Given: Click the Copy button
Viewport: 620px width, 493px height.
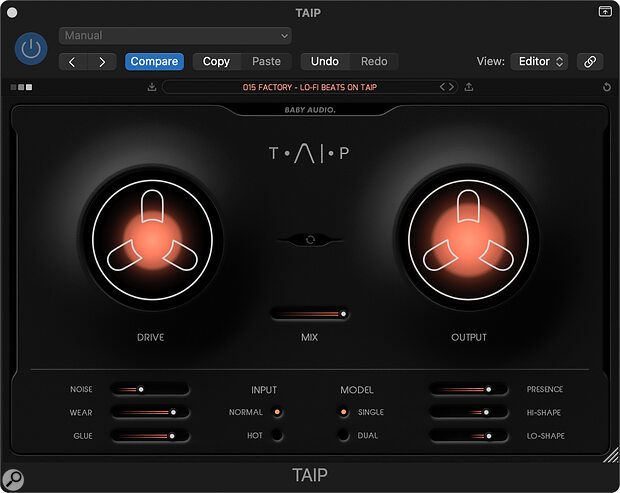Looking at the screenshot, I should tap(216, 62).
